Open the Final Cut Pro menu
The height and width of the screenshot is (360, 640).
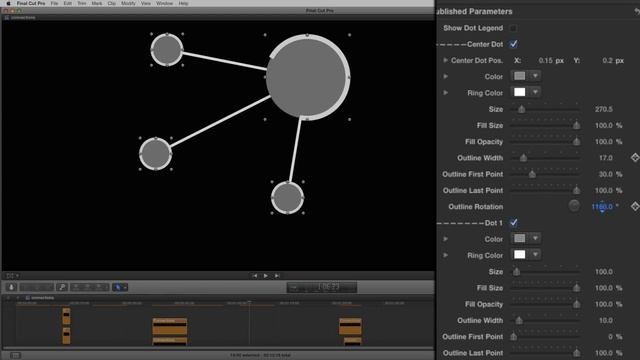[x=31, y=3]
